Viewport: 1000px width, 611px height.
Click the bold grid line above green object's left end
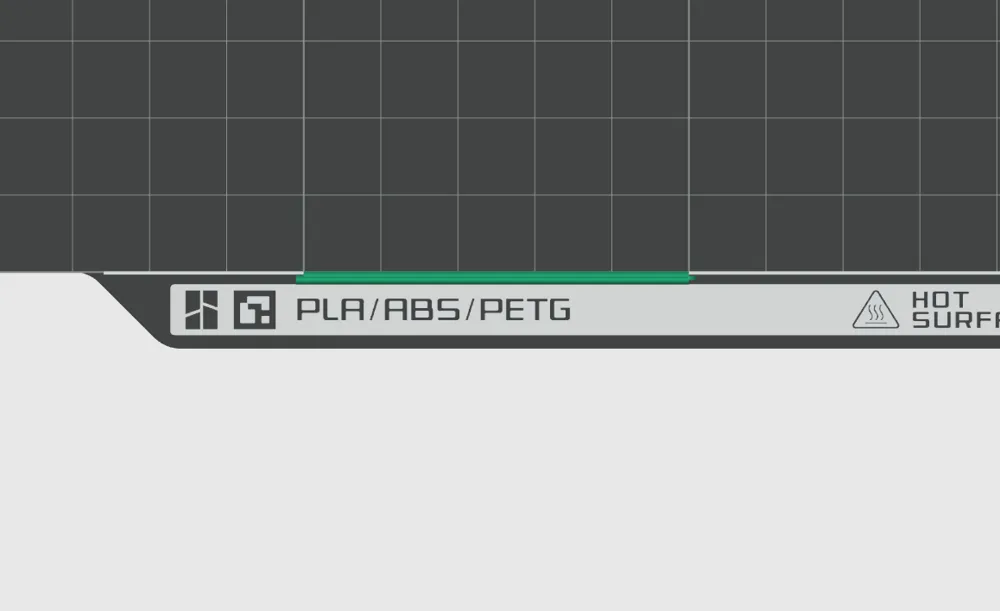[304, 135]
